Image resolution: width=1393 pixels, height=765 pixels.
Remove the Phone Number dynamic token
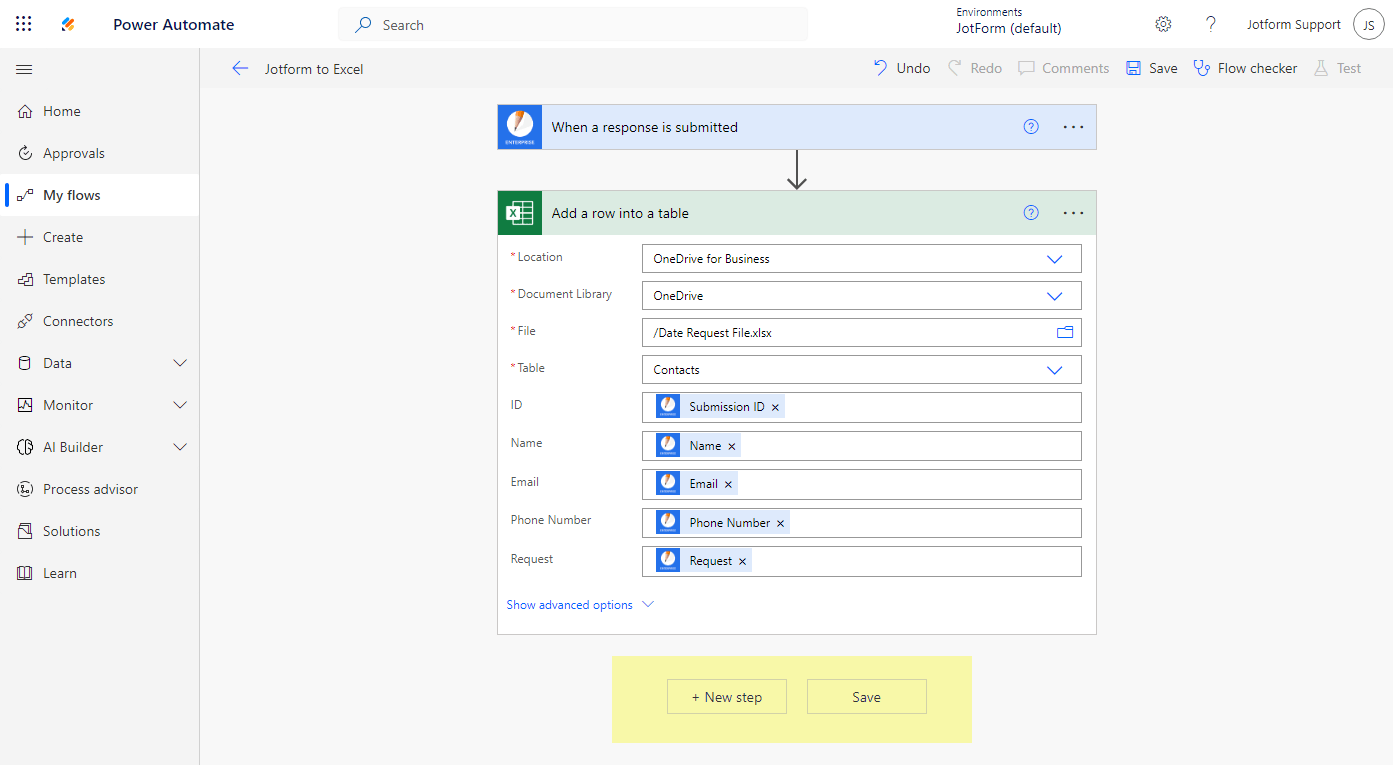click(x=781, y=523)
